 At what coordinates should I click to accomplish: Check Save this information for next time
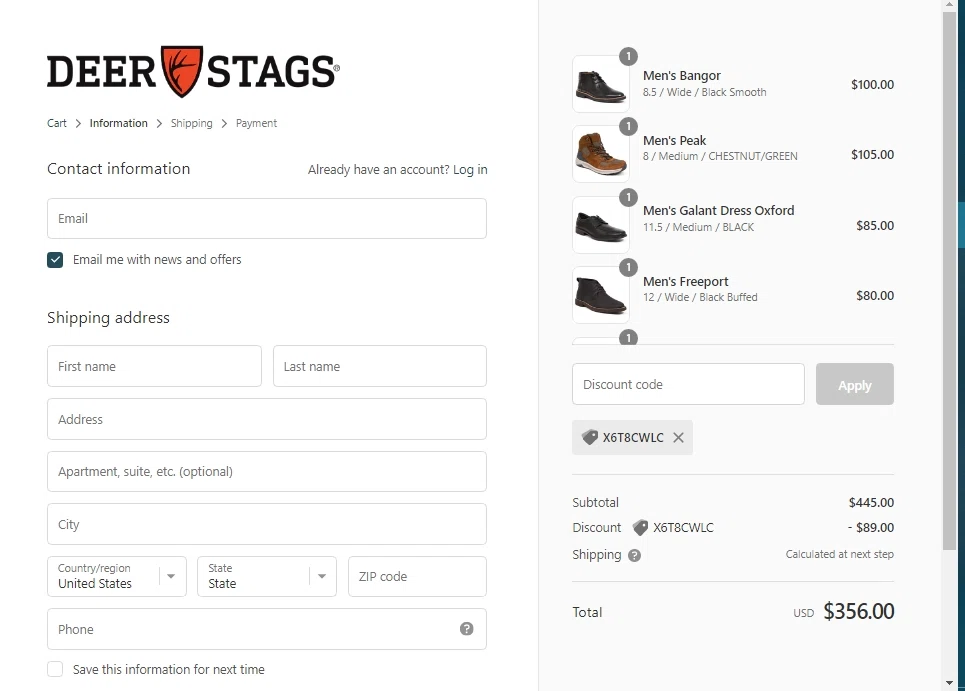(55, 669)
